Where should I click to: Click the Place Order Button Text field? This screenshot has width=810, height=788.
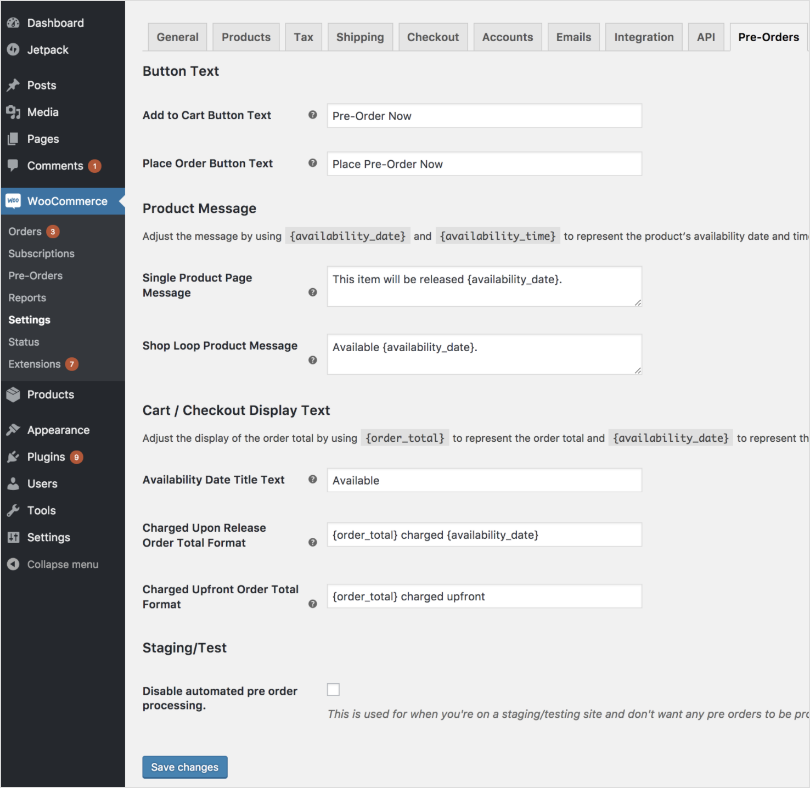point(484,164)
